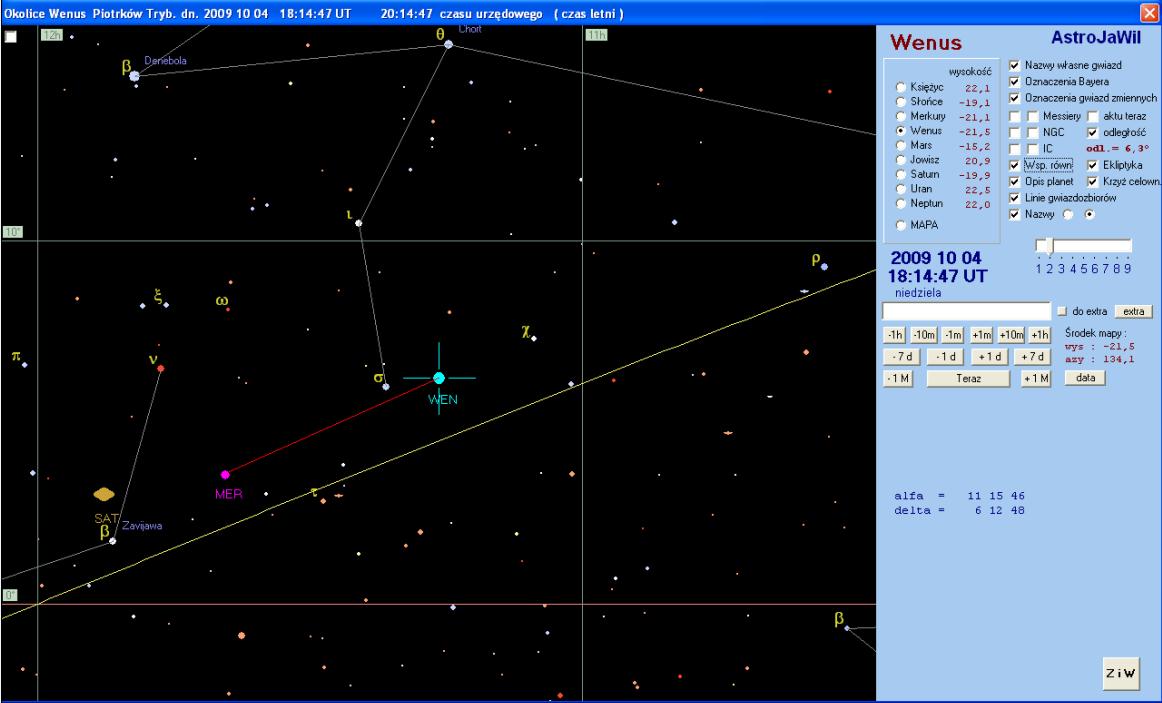Click the ZiW button

[1120, 673]
